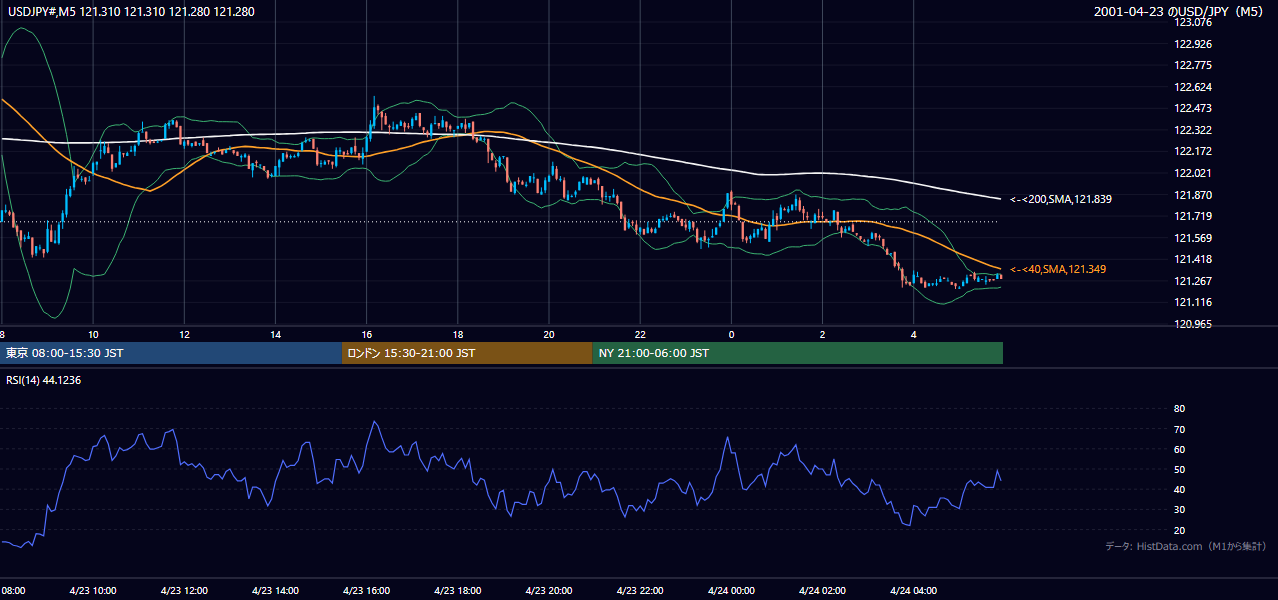The width and height of the screenshot is (1278, 600).
Task: Select the 200 SMA label 121.839
Action: [x=1061, y=199]
